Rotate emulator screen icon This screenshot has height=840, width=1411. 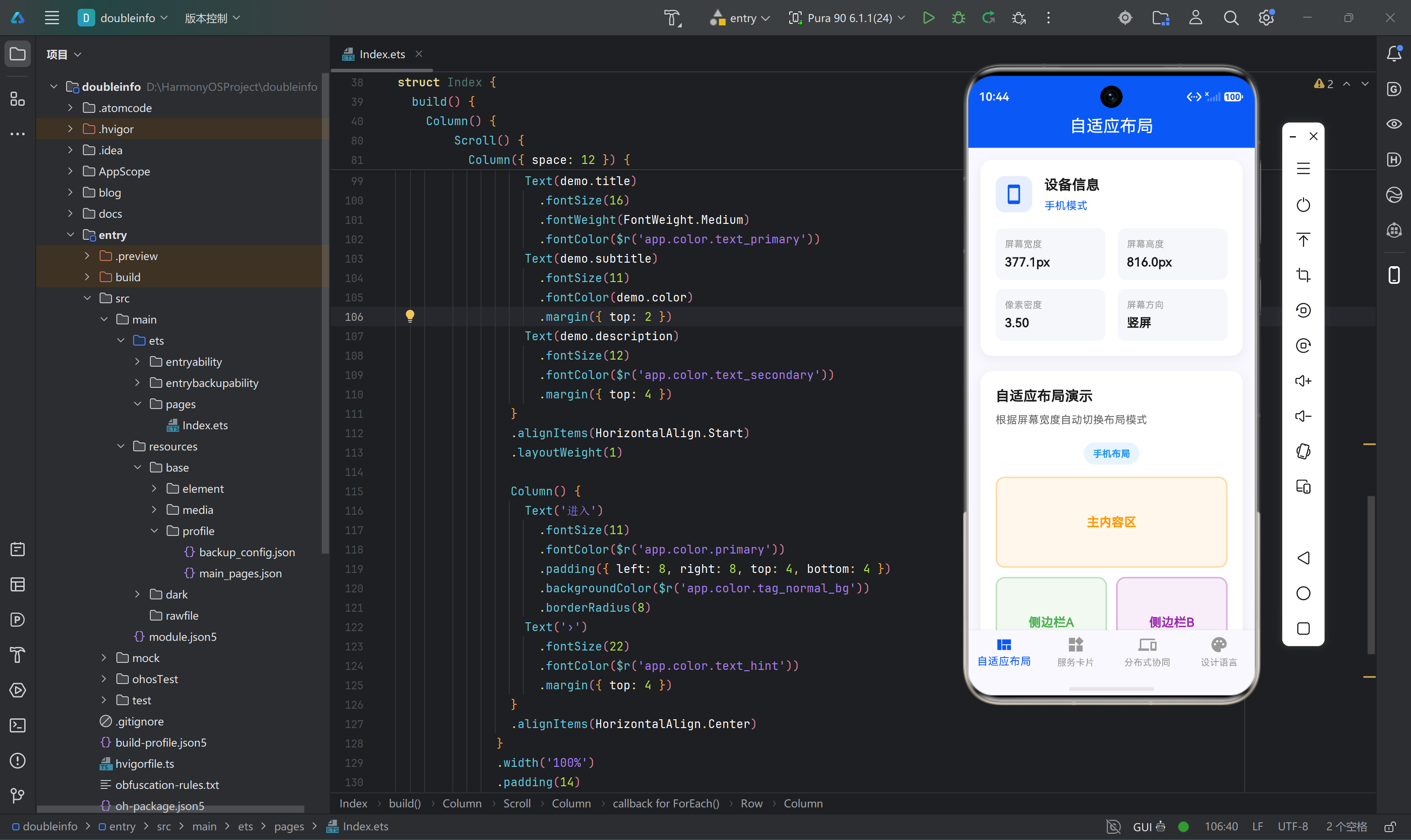pos(1303,451)
